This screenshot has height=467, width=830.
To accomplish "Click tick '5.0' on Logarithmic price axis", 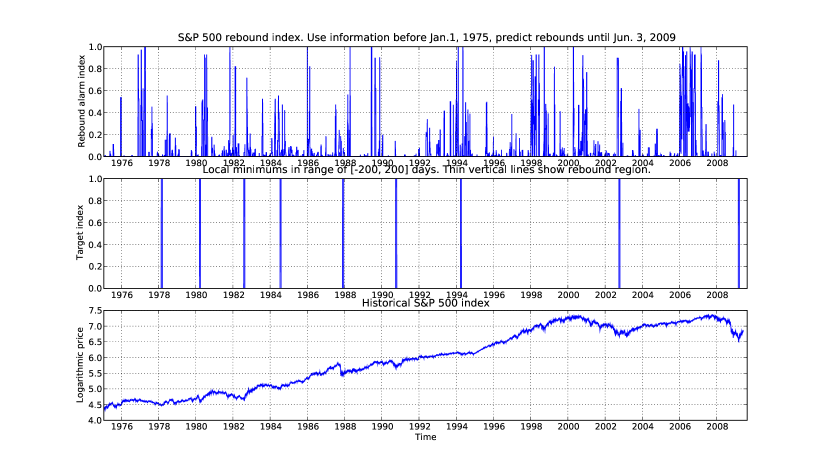I will pos(94,389).
